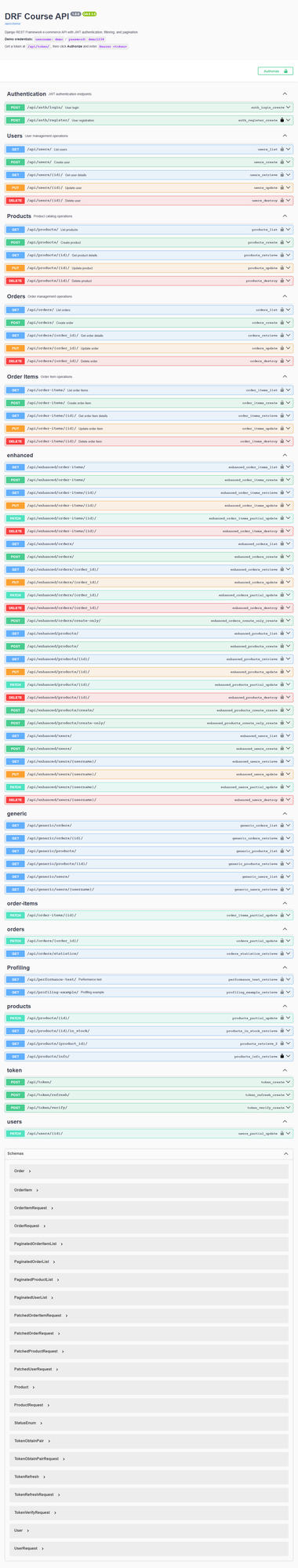Screen dimensions: 298x1568
Task: Click the lock icon on order_items_partial_update row
Action: pos(282,915)
